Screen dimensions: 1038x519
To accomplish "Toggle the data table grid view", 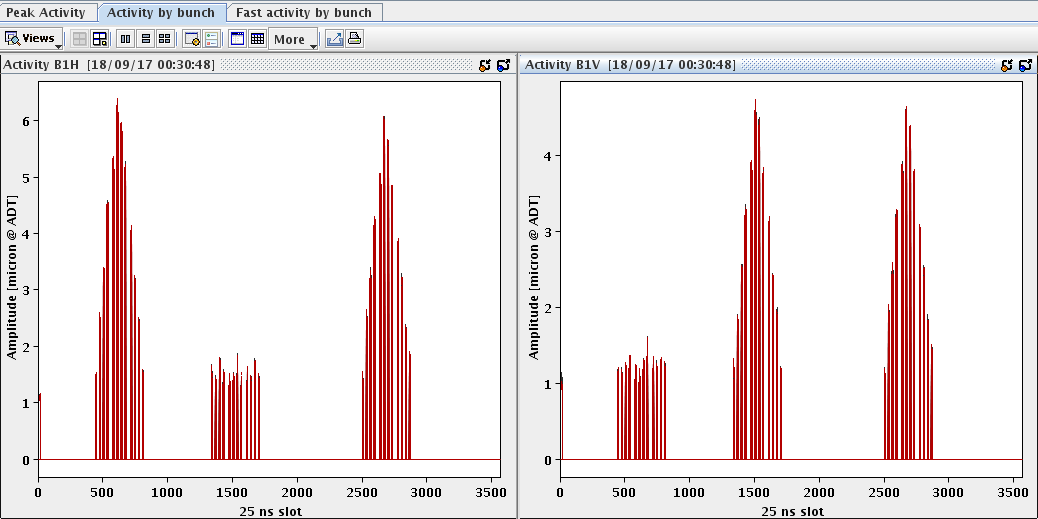I will [x=258, y=39].
